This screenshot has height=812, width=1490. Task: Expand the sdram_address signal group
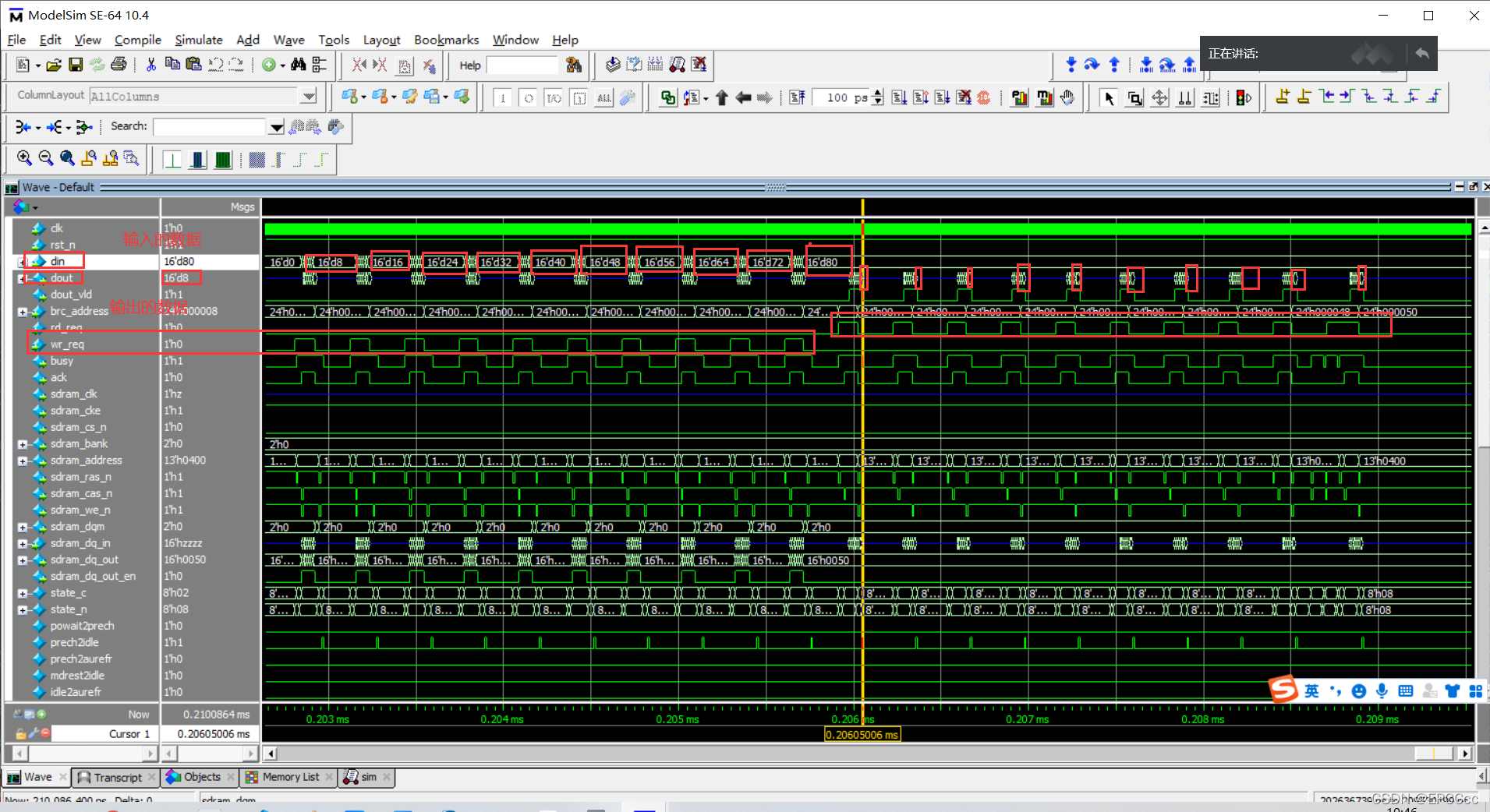23,460
